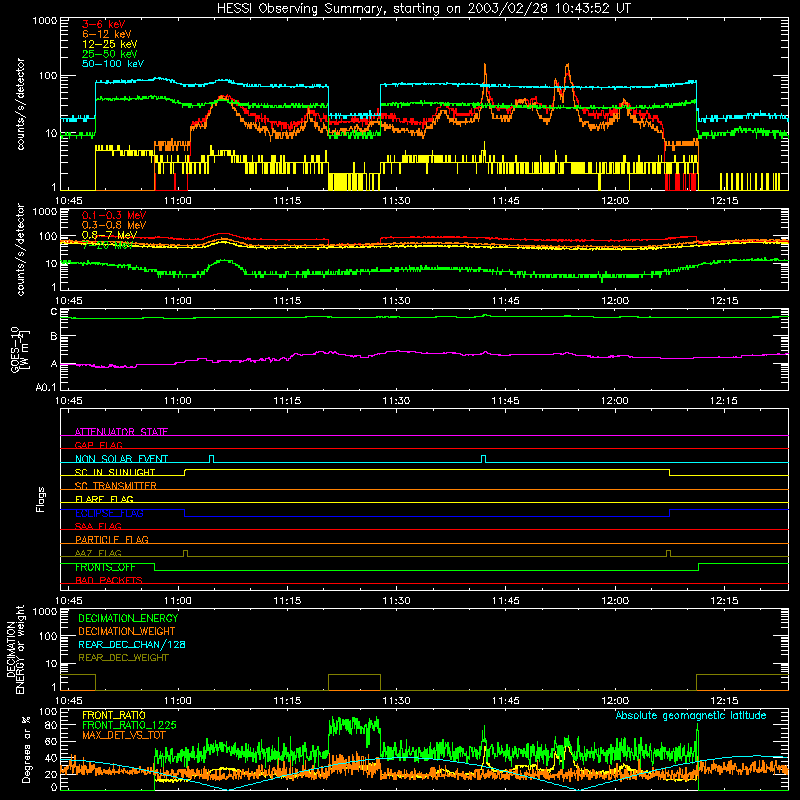The width and height of the screenshot is (800, 800).
Task: Click the B class tick label on GOES plot
Action: coord(54,336)
